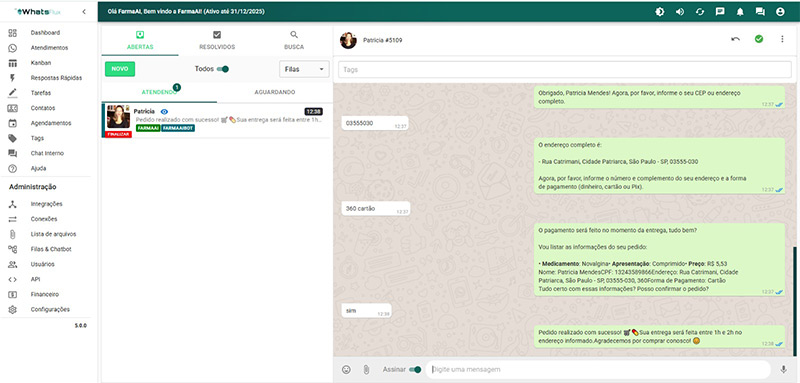
Task: Click the Integrações icon
Action: pos(13,204)
